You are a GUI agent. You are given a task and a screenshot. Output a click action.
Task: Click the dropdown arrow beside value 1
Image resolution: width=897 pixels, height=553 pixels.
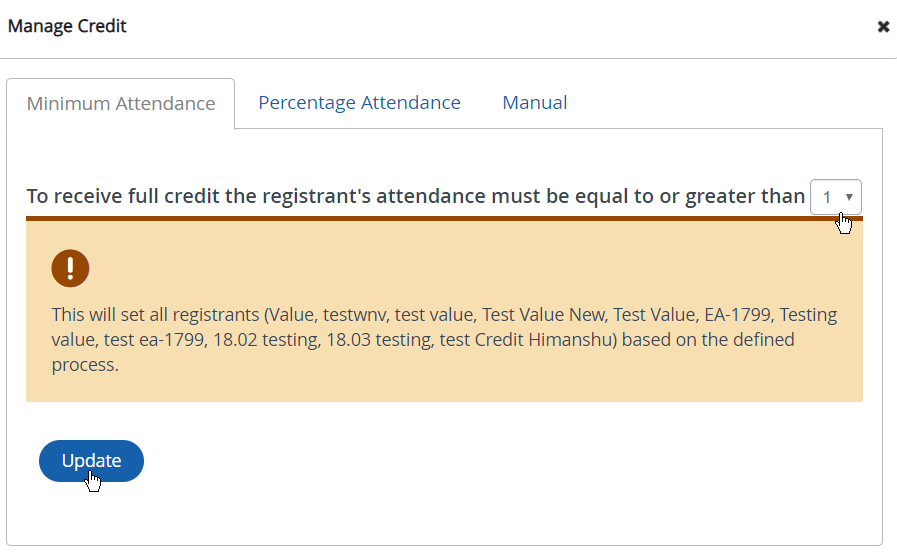pos(849,197)
